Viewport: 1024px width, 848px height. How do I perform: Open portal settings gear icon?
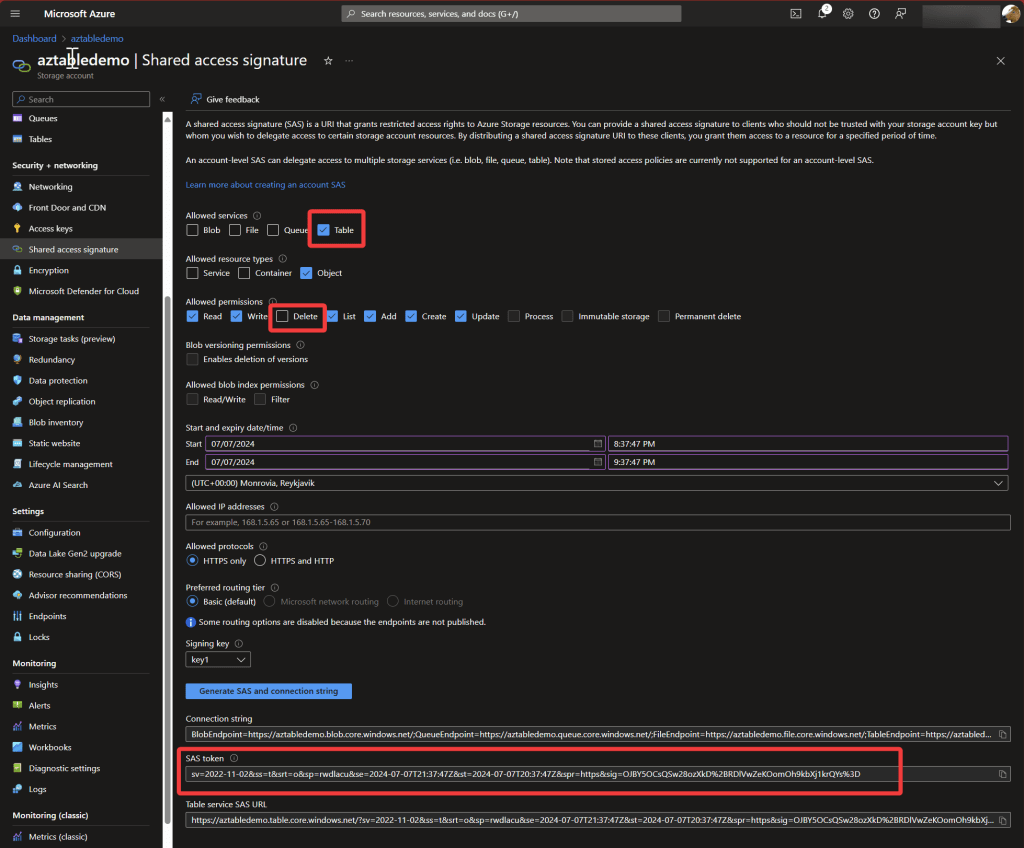[848, 14]
